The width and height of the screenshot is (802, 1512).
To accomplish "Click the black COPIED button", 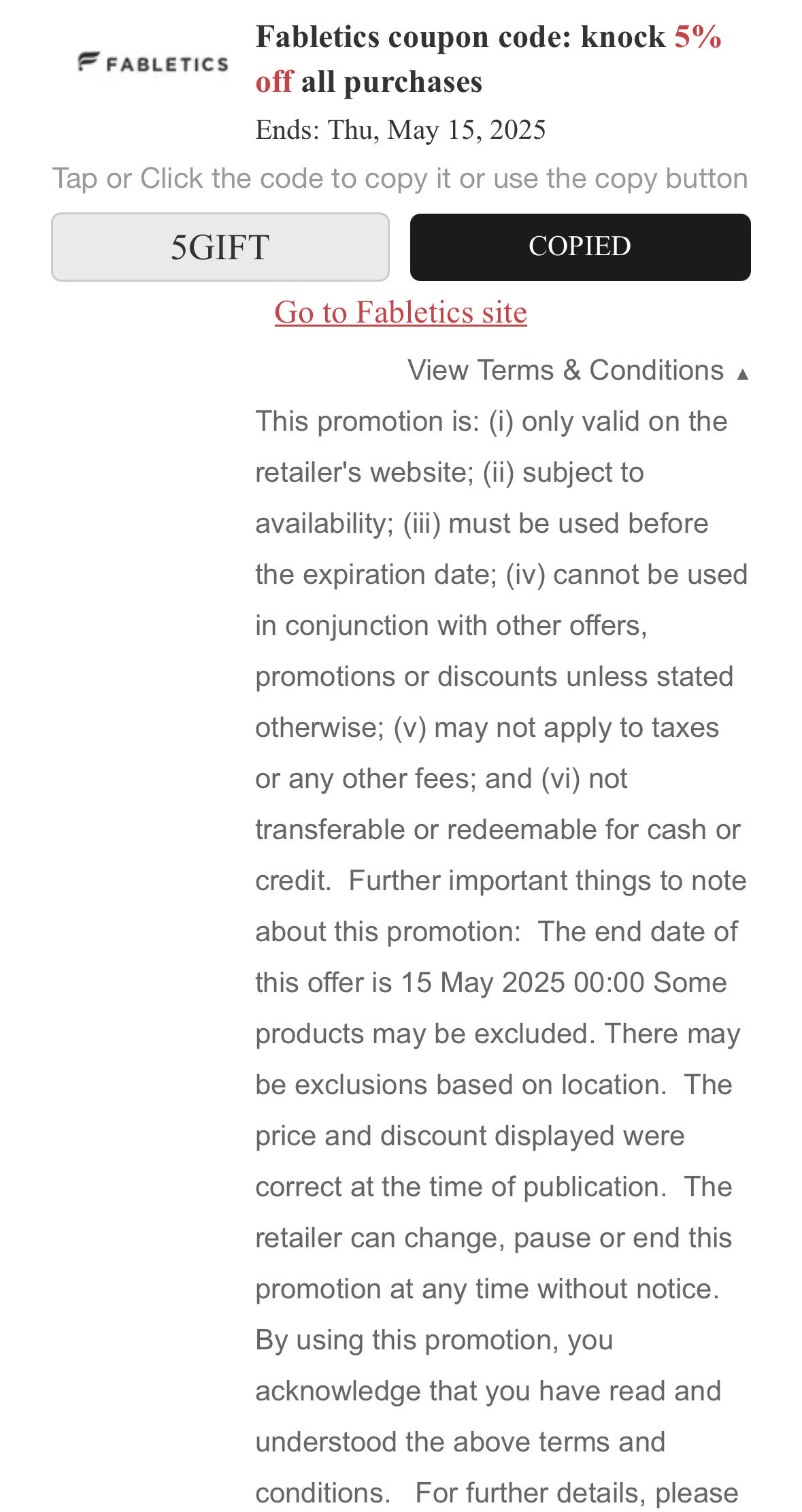I will [580, 247].
